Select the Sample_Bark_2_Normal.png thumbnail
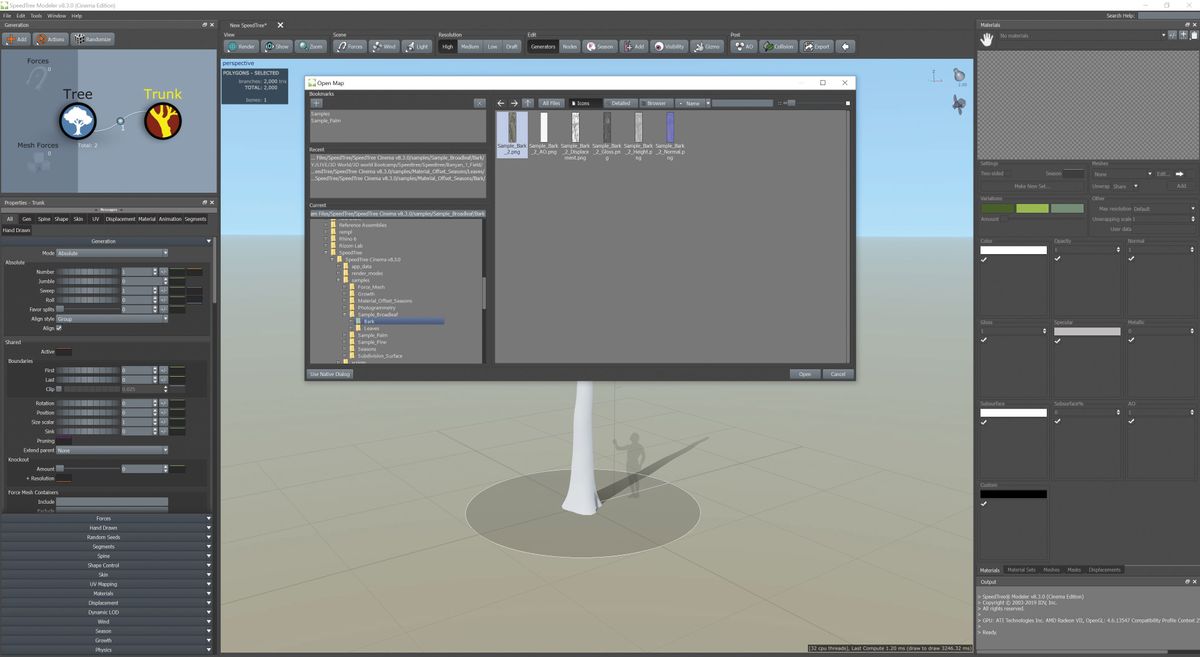1200x657 pixels. [x=669, y=128]
